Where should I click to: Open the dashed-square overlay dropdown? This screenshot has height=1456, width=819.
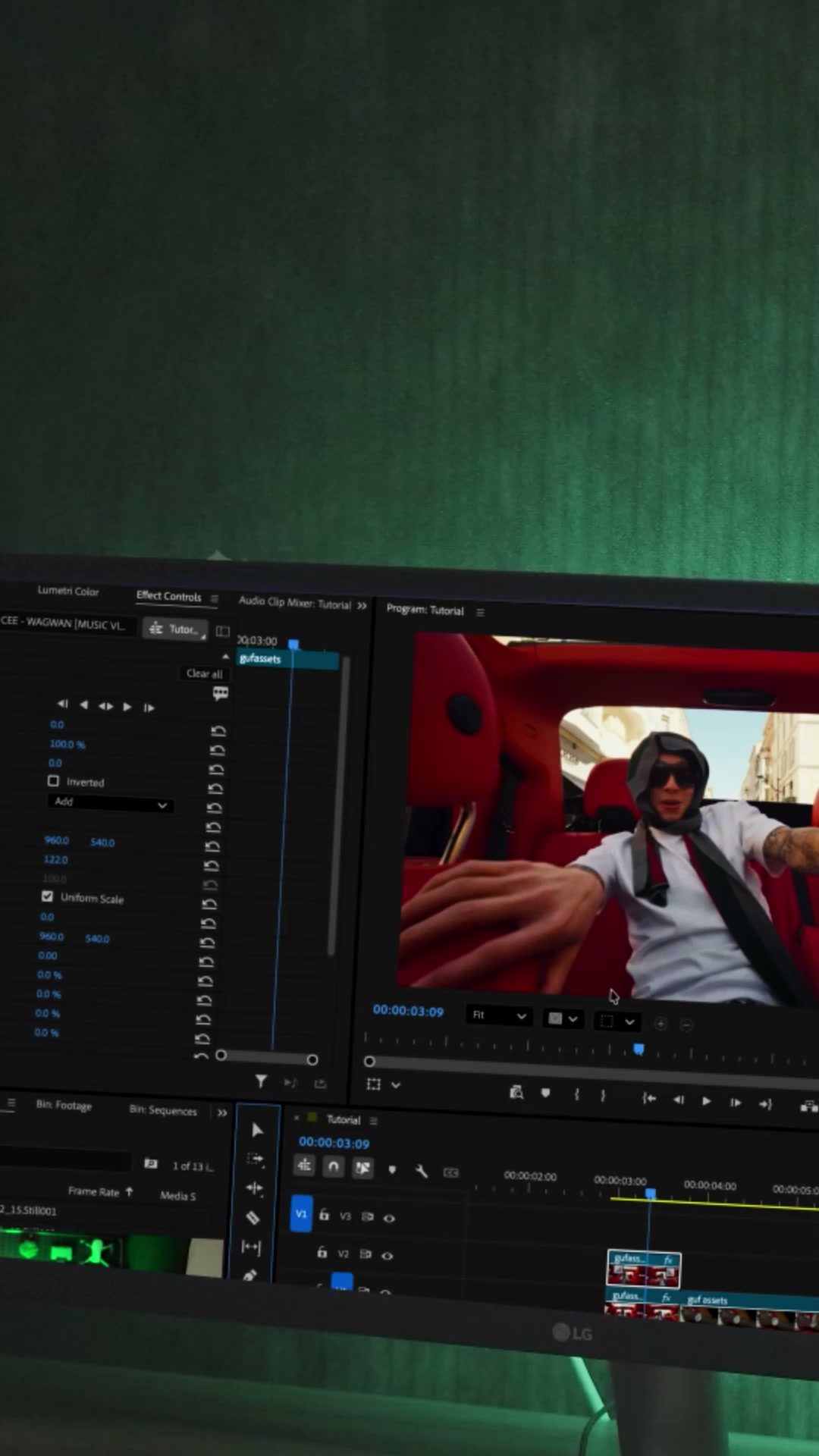click(x=617, y=1021)
